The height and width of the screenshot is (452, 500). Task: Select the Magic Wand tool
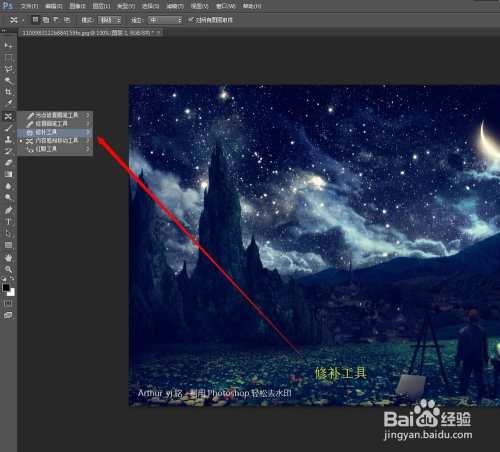[8, 80]
